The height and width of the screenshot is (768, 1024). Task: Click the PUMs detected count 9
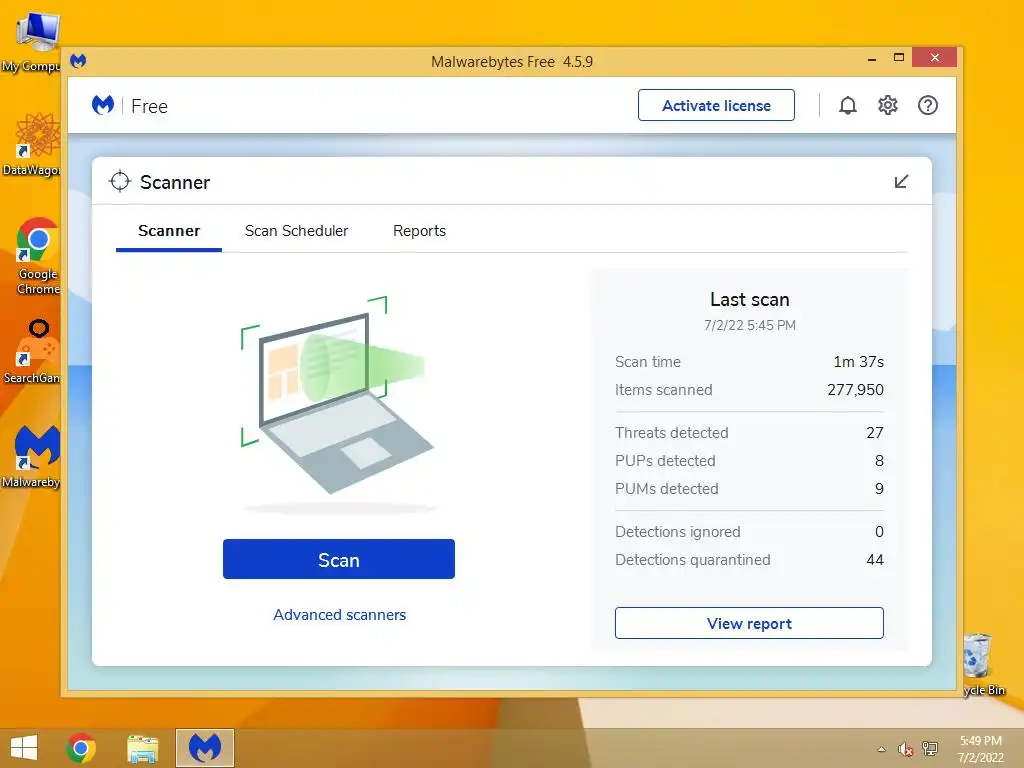879,488
